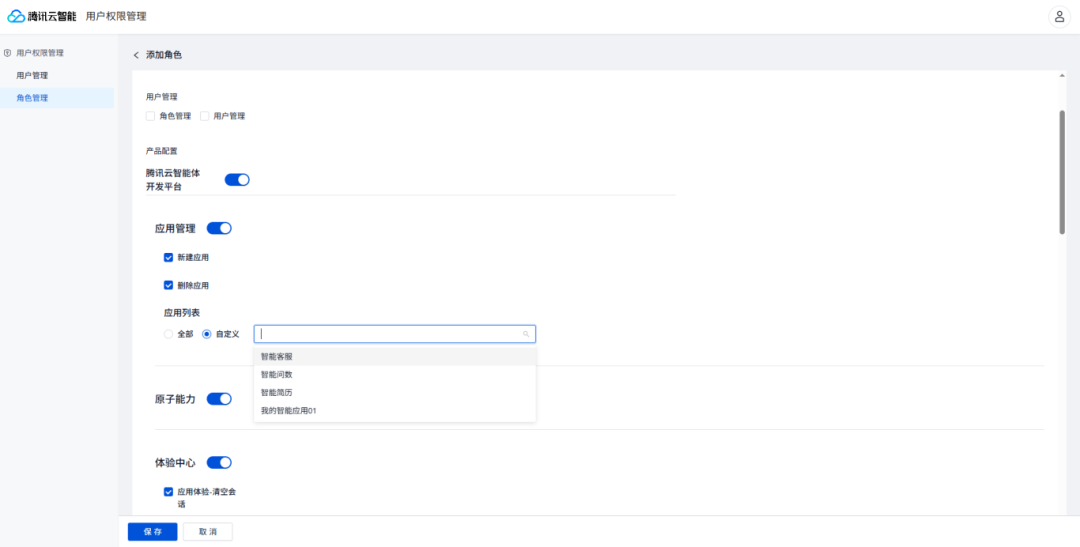This screenshot has height=547, width=1080.
Task: Click the search icon in the application dropdown field
Action: click(526, 334)
